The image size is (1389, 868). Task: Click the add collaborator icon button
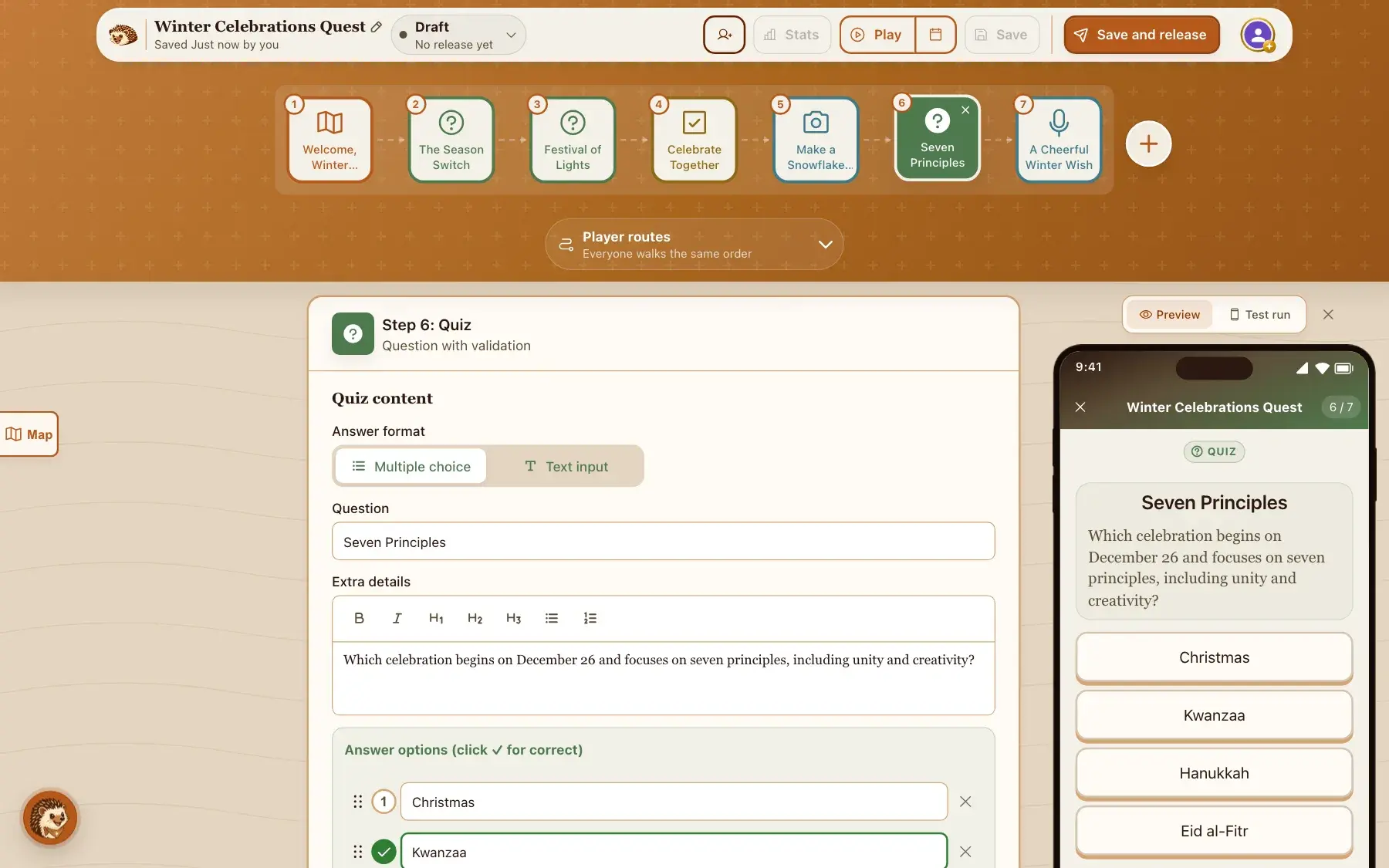coord(724,35)
